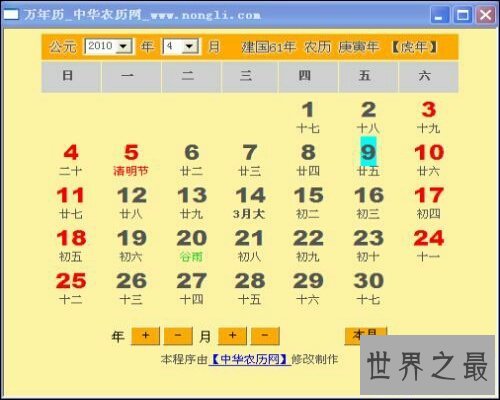The height and width of the screenshot is (400, 500).
Task: Open the month 4 dropdown
Action: point(181,46)
